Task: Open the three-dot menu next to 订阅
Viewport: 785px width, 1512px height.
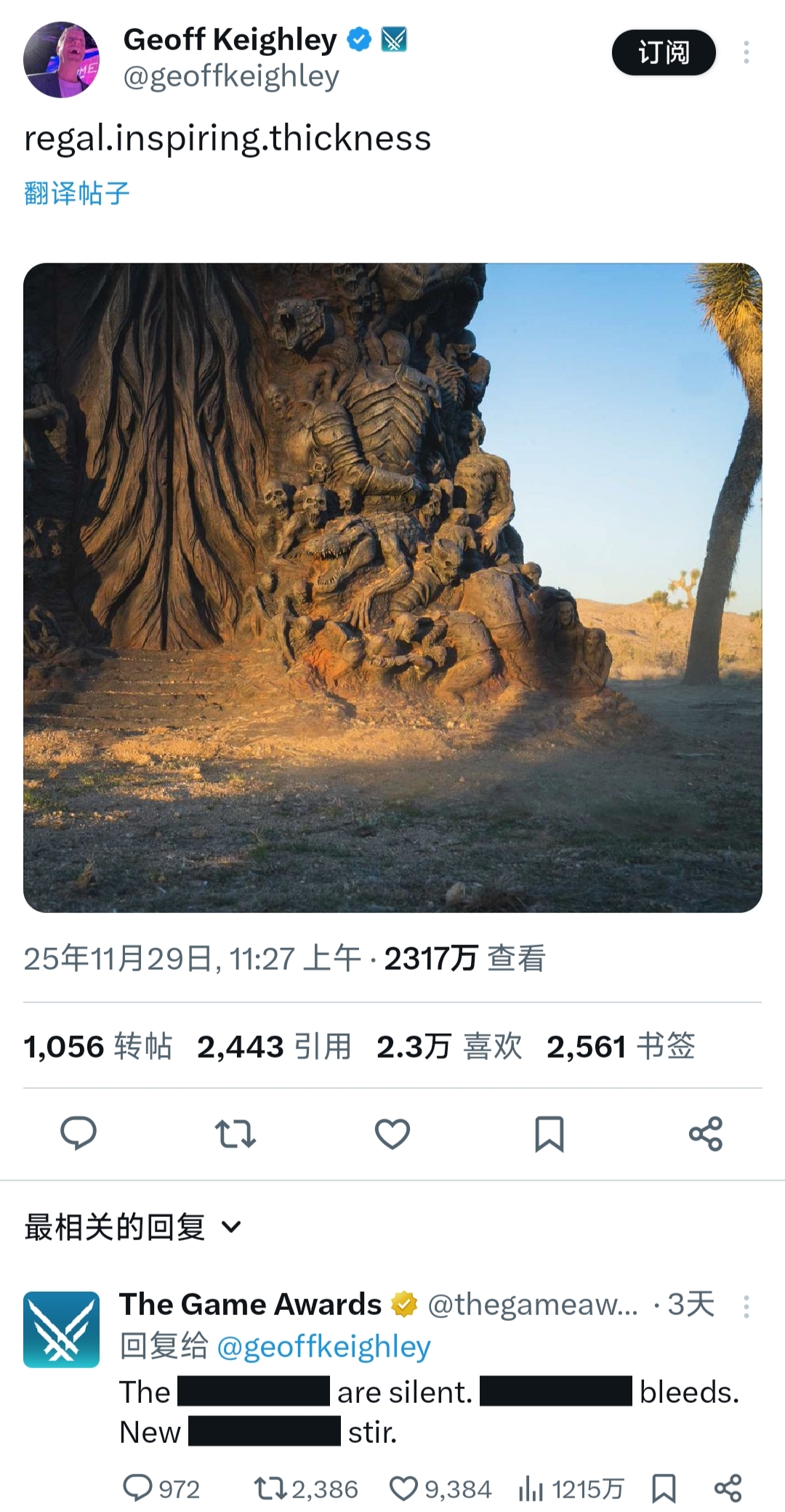Action: (746, 52)
